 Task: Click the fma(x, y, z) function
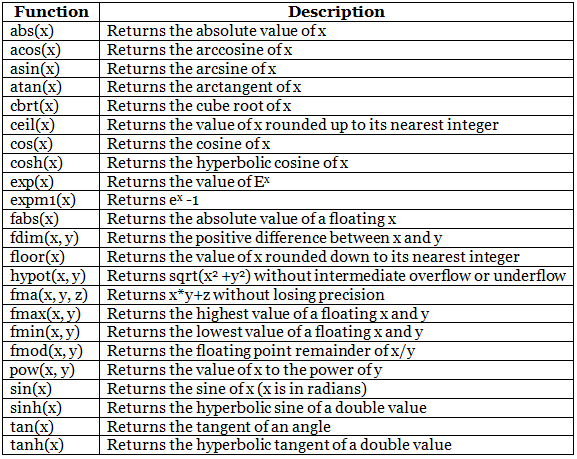pyautogui.click(x=49, y=295)
